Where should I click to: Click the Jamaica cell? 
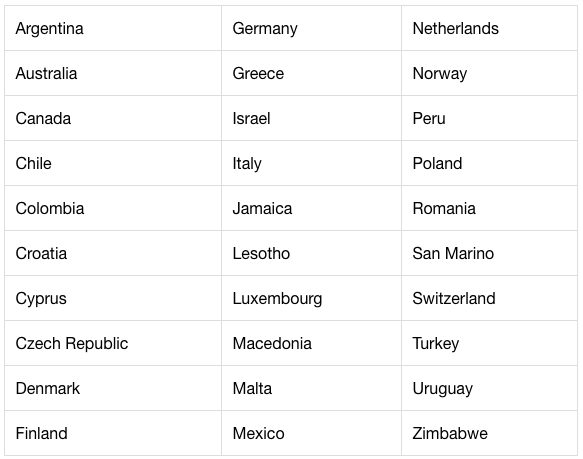pos(312,208)
